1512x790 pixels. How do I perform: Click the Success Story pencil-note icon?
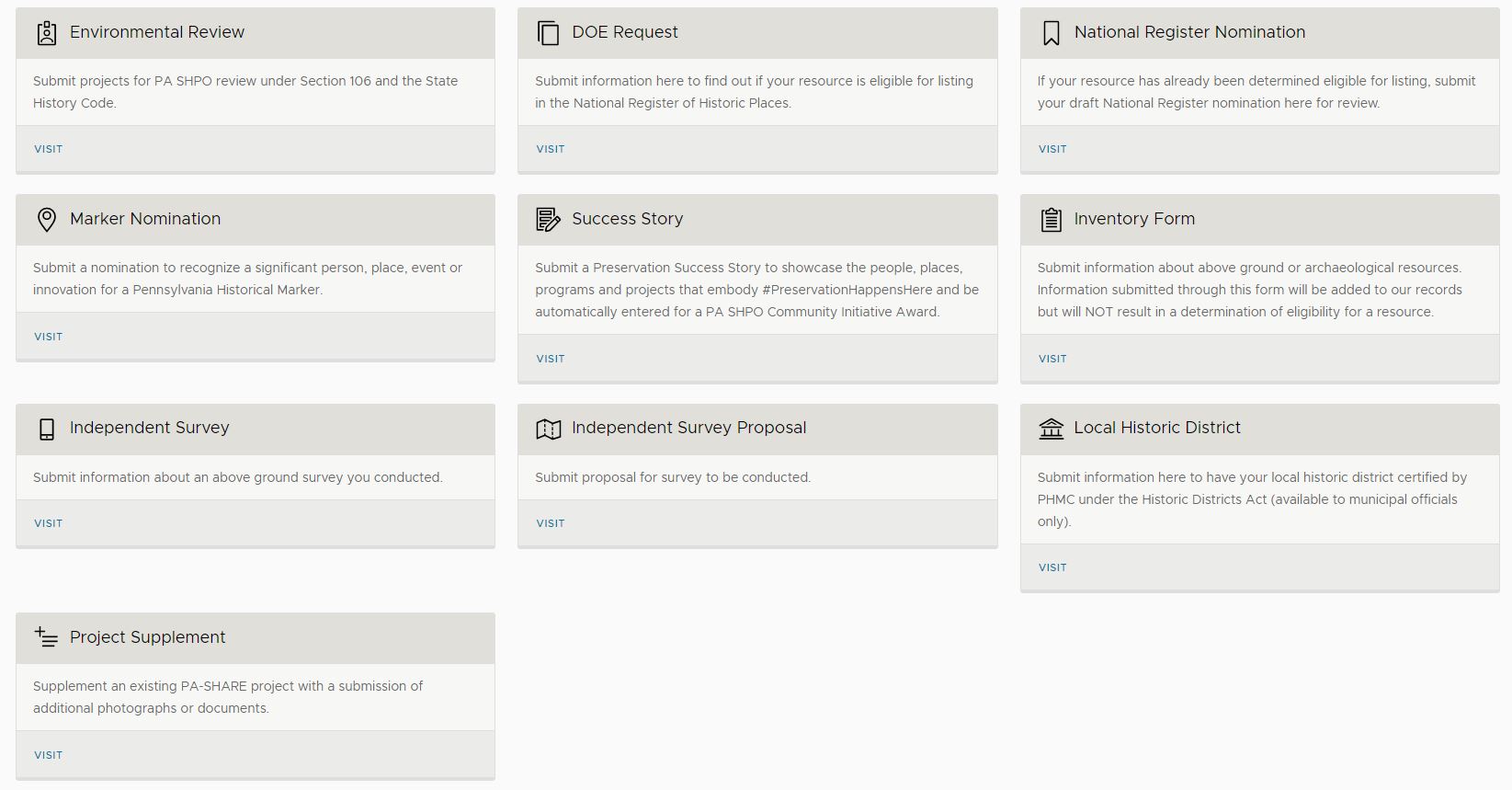pyautogui.click(x=548, y=220)
